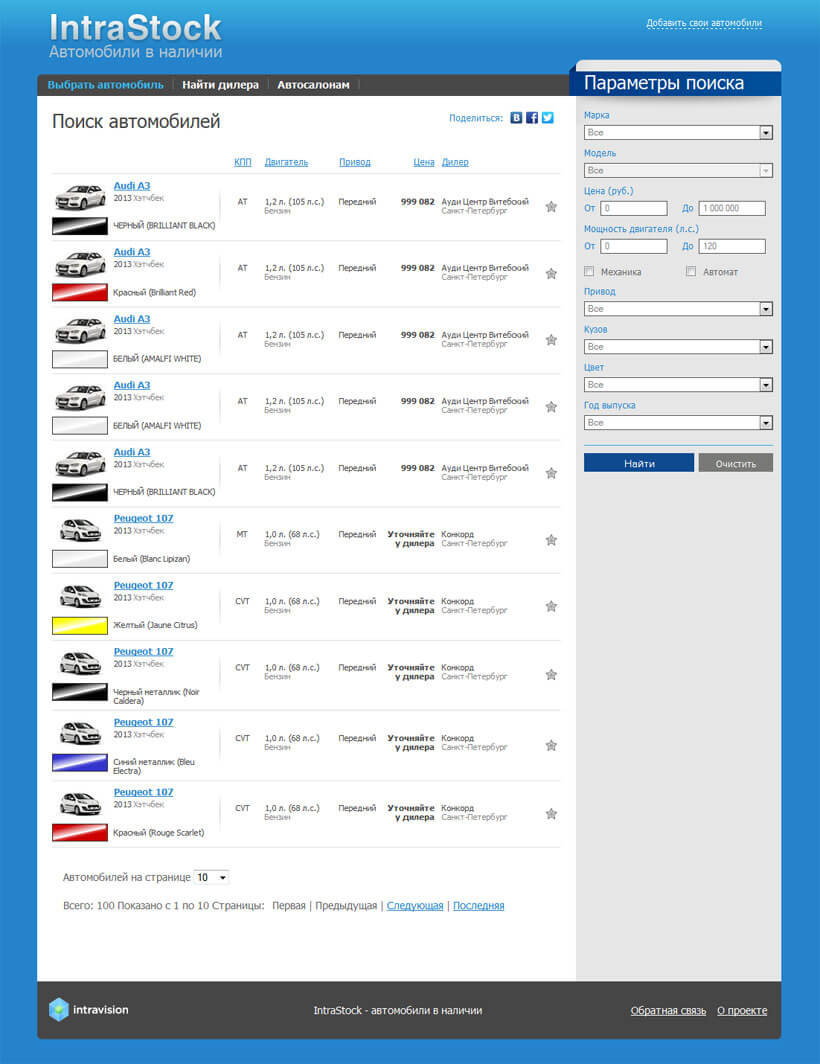Open Peugeot 107 link above Blanc Lipizan color
The width and height of the screenshot is (820, 1064).
click(x=143, y=518)
